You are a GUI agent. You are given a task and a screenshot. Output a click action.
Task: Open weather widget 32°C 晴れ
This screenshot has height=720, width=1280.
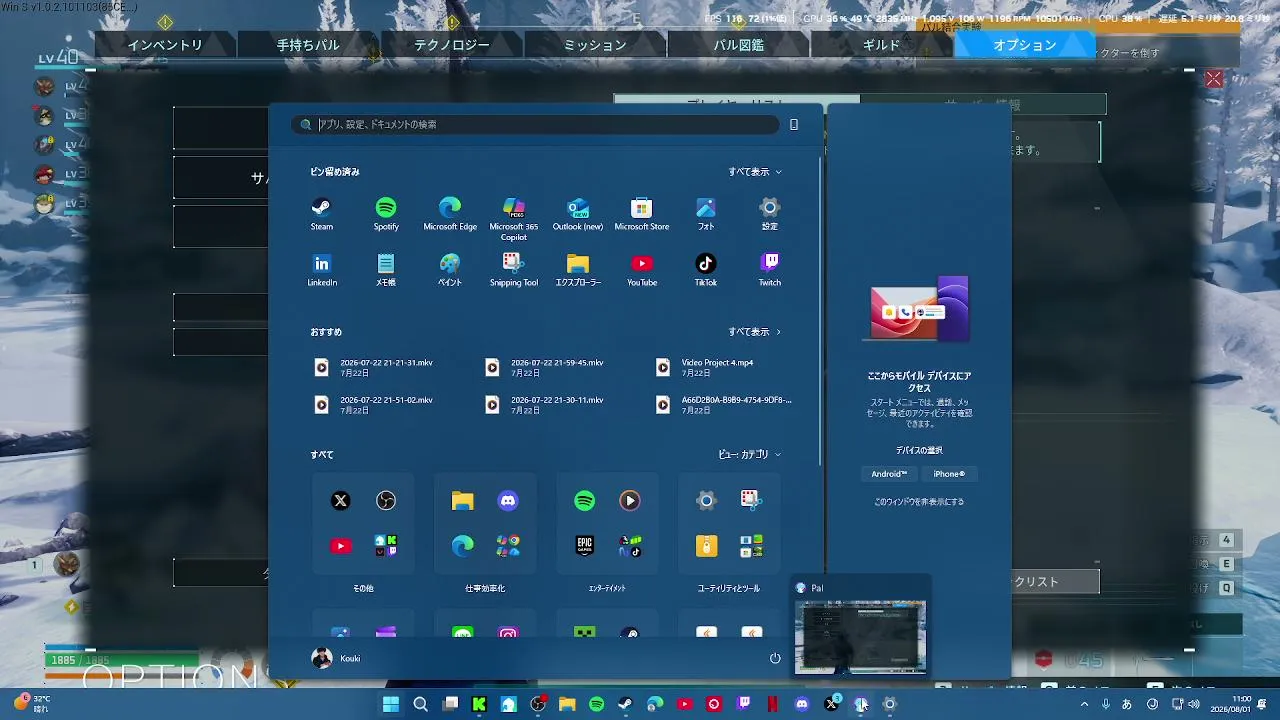(32, 703)
